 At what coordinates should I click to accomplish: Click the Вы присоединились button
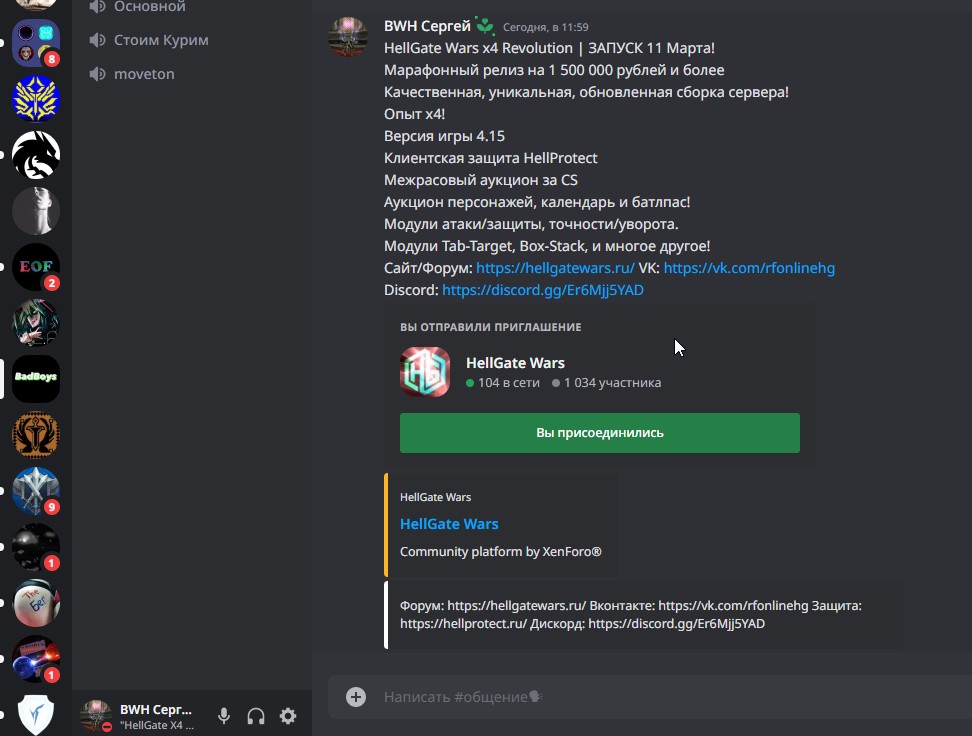point(599,433)
